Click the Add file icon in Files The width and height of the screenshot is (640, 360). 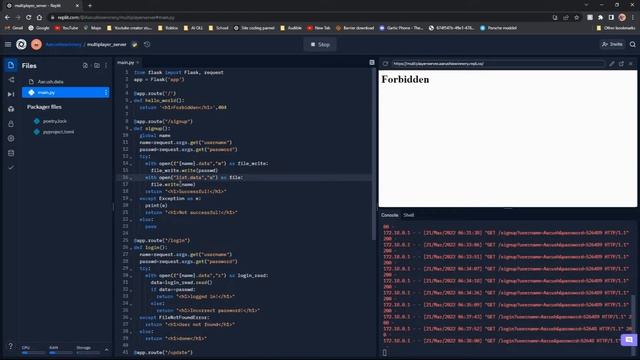85,66
